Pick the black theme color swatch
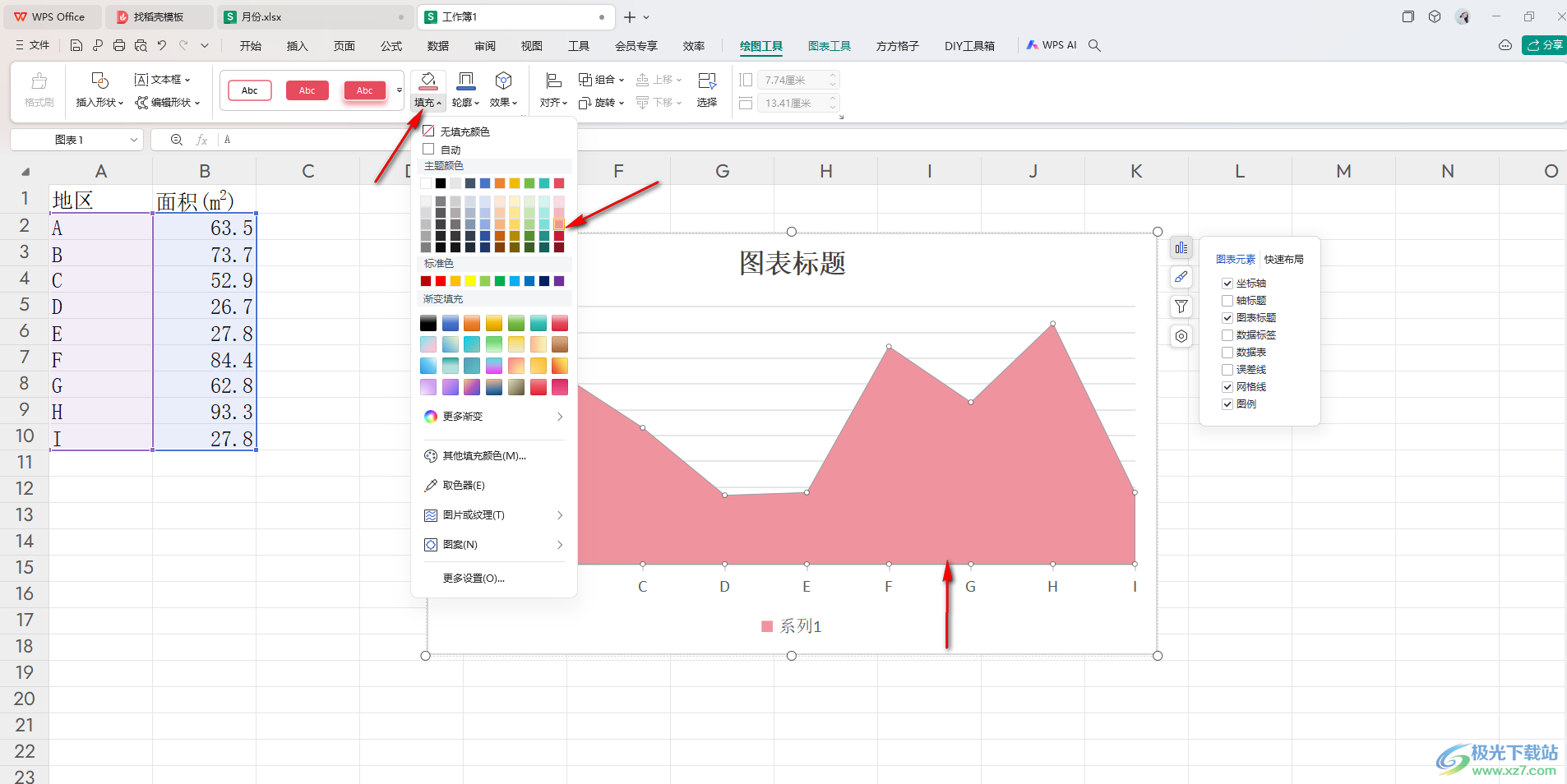Viewport: 1567px width, 784px height. [441, 183]
